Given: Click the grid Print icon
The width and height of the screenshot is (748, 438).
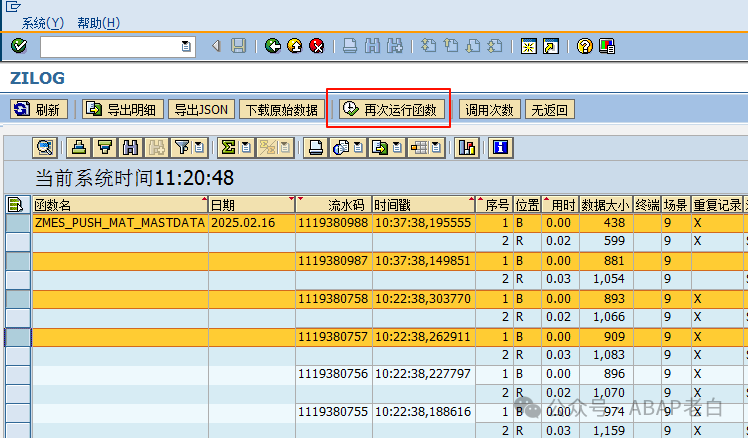Looking at the screenshot, I should coord(315,148).
